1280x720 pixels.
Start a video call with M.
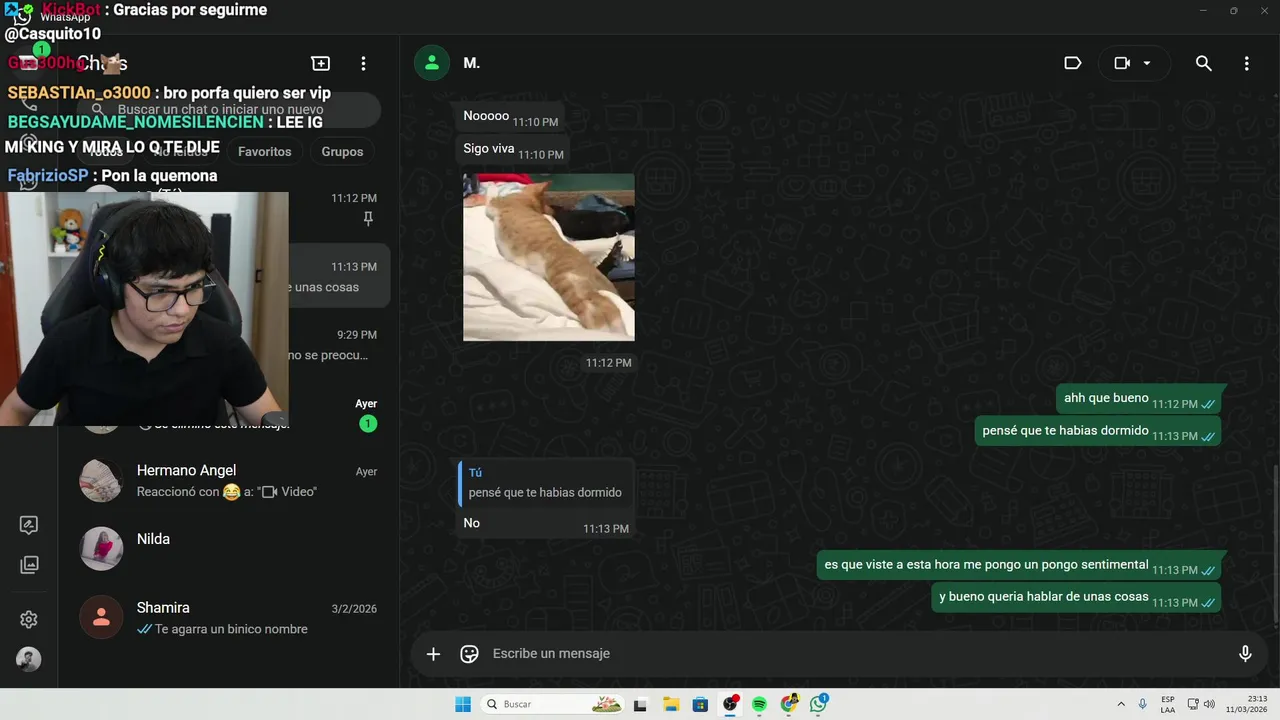(1122, 63)
